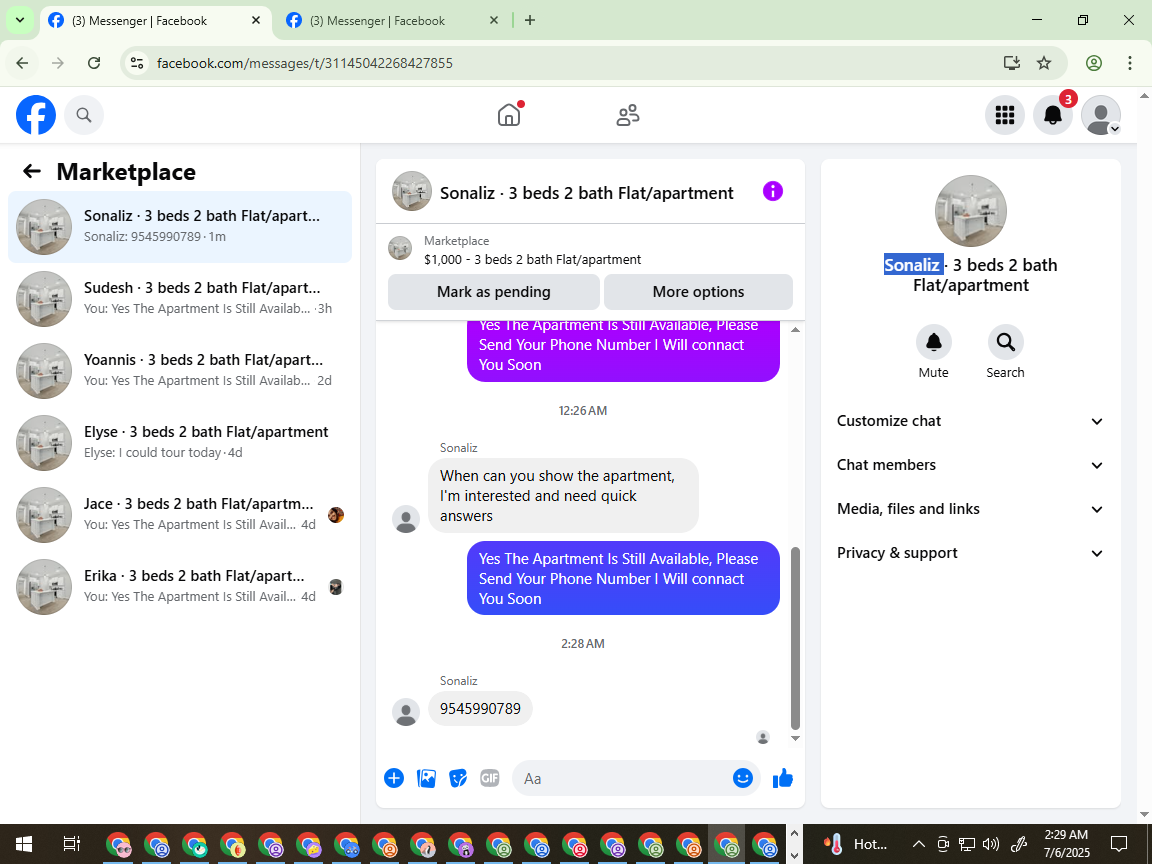Choose a GIF icon

pyautogui.click(x=489, y=778)
